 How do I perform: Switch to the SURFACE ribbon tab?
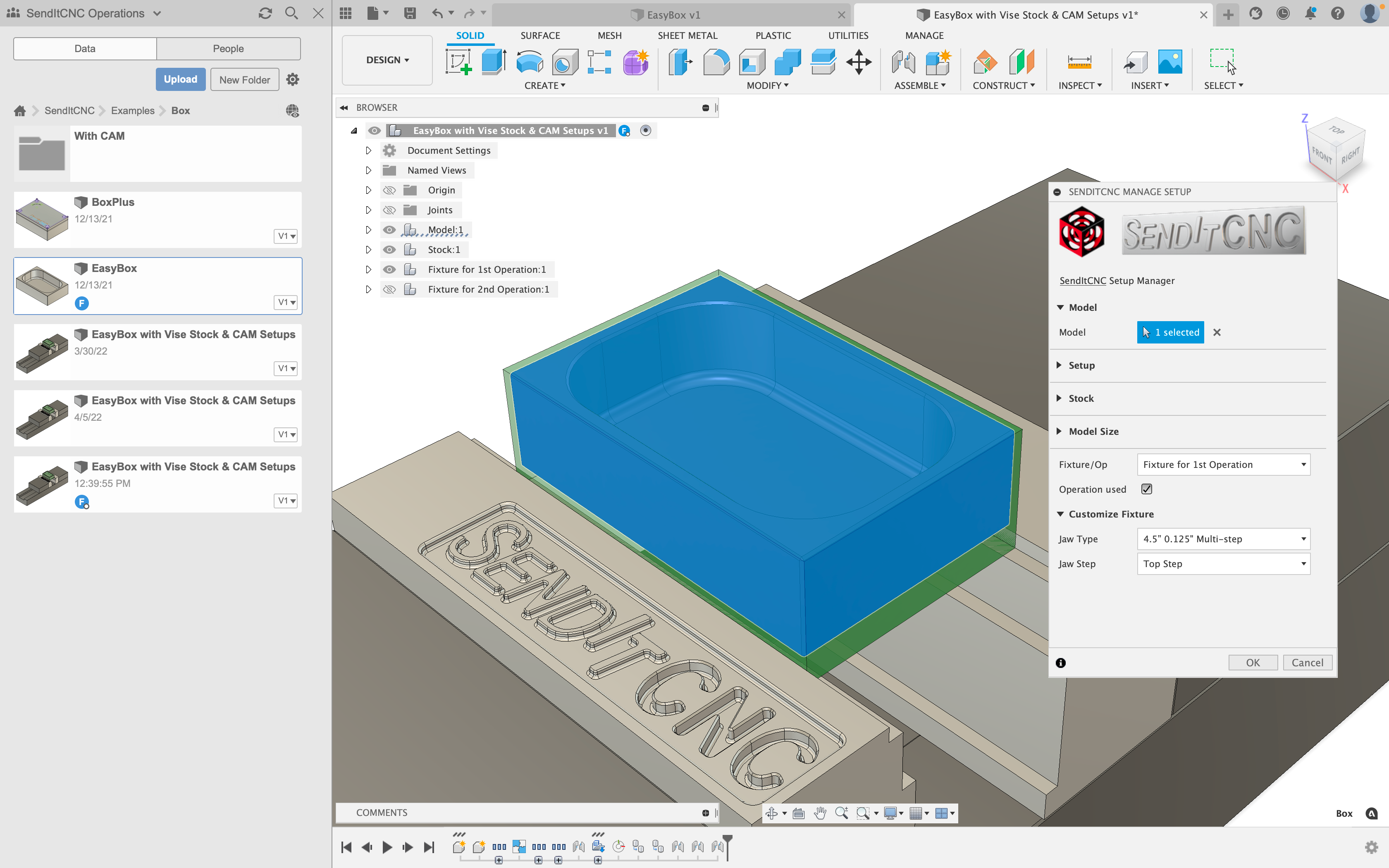click(539, 36)
